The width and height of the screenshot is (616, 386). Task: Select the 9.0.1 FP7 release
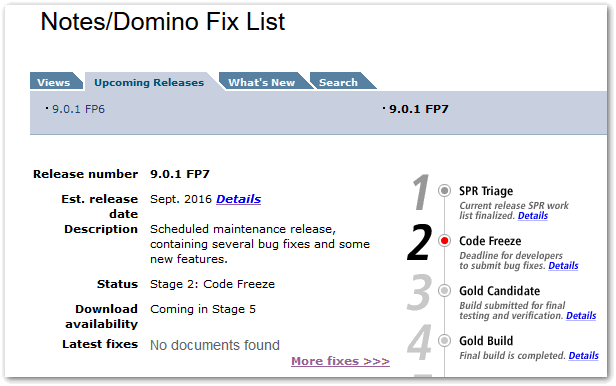[x=418, y=109]
